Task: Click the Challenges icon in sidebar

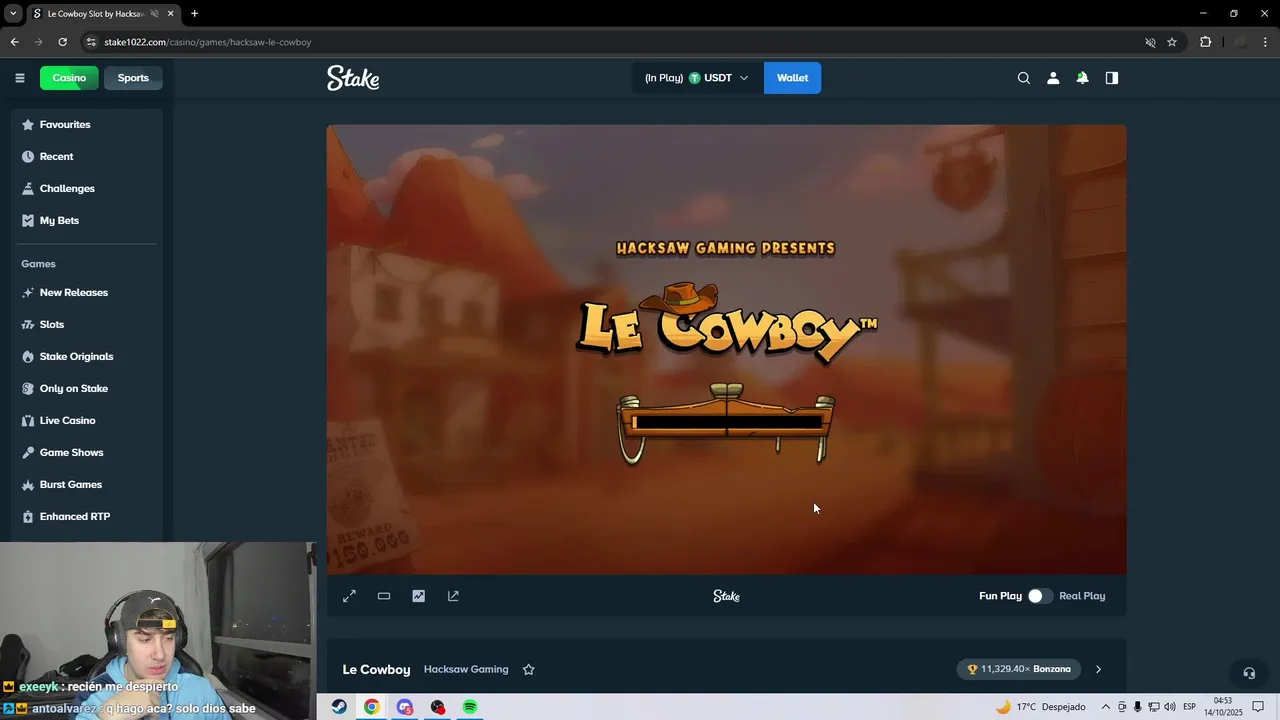Action: [x=28, y=188]
